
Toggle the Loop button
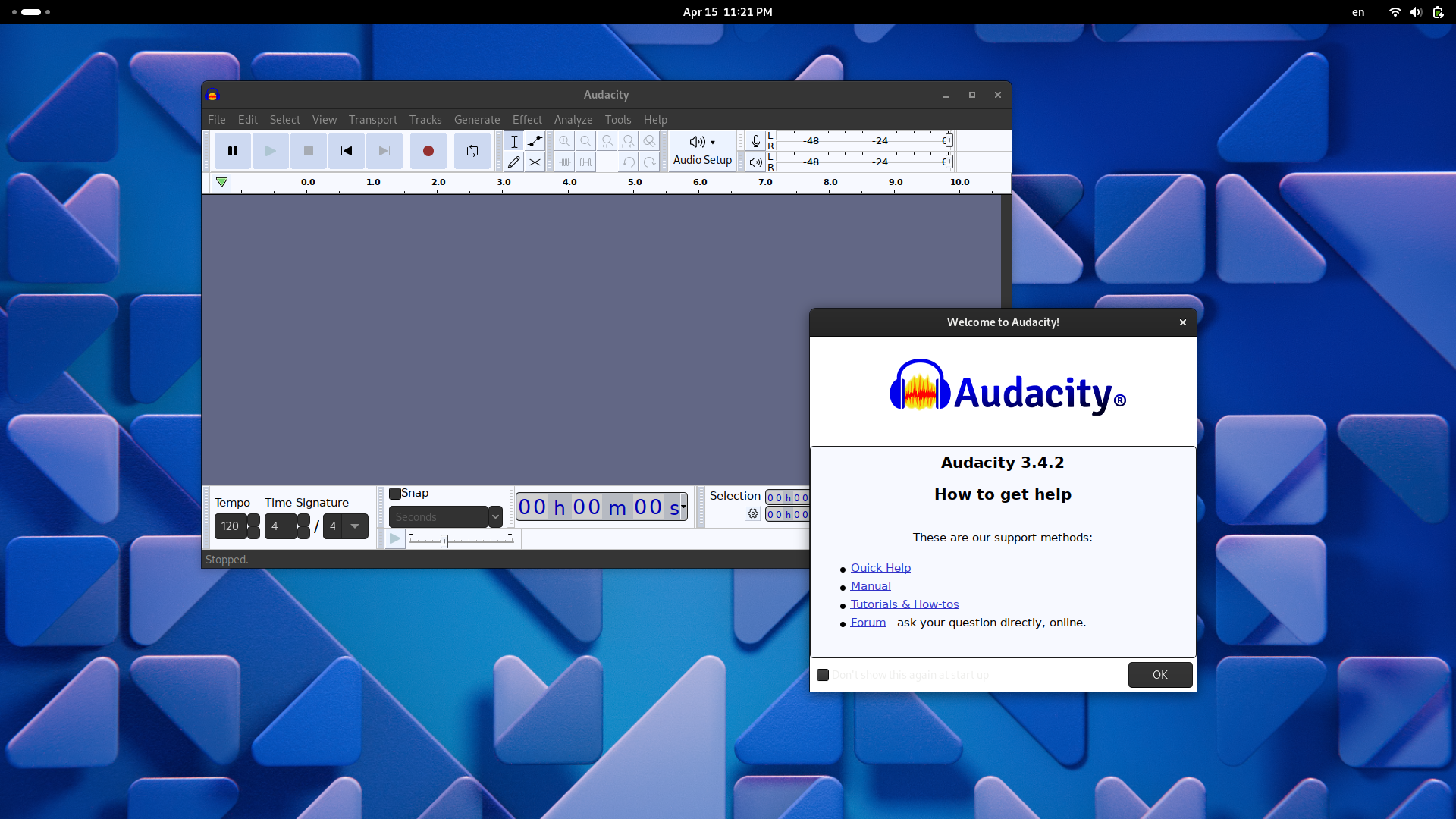472,151
